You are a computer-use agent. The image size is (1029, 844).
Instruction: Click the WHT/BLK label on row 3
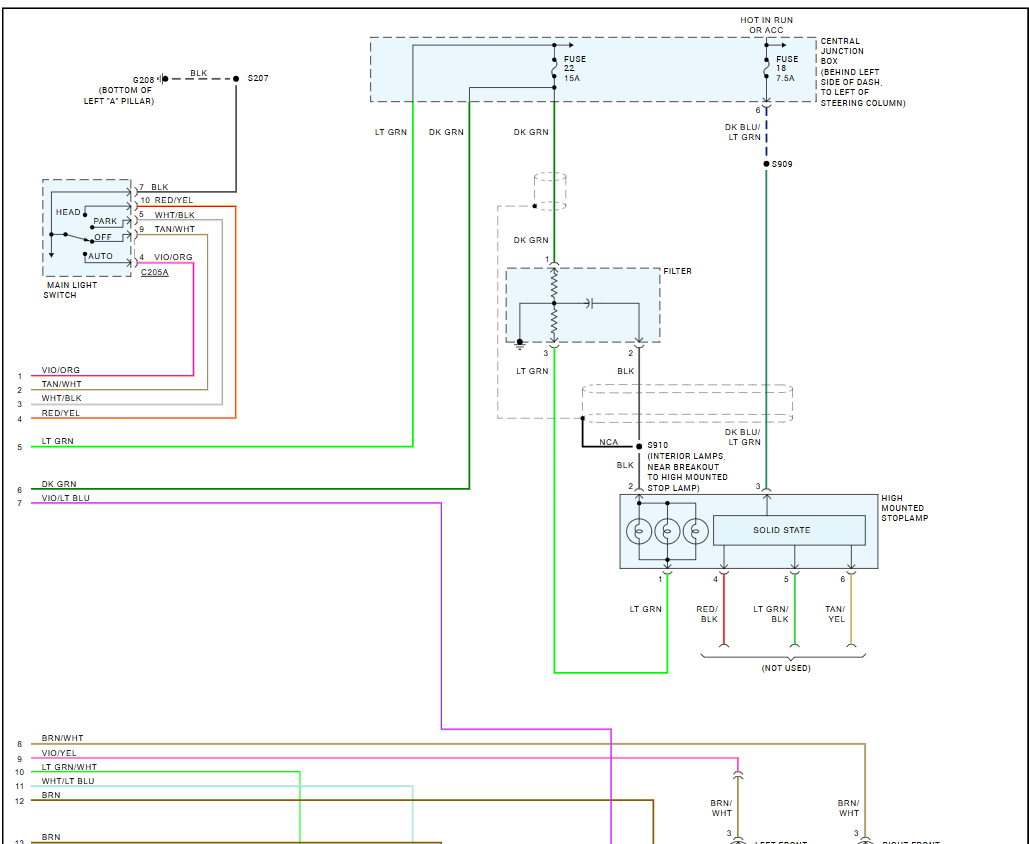coord(62,398)
